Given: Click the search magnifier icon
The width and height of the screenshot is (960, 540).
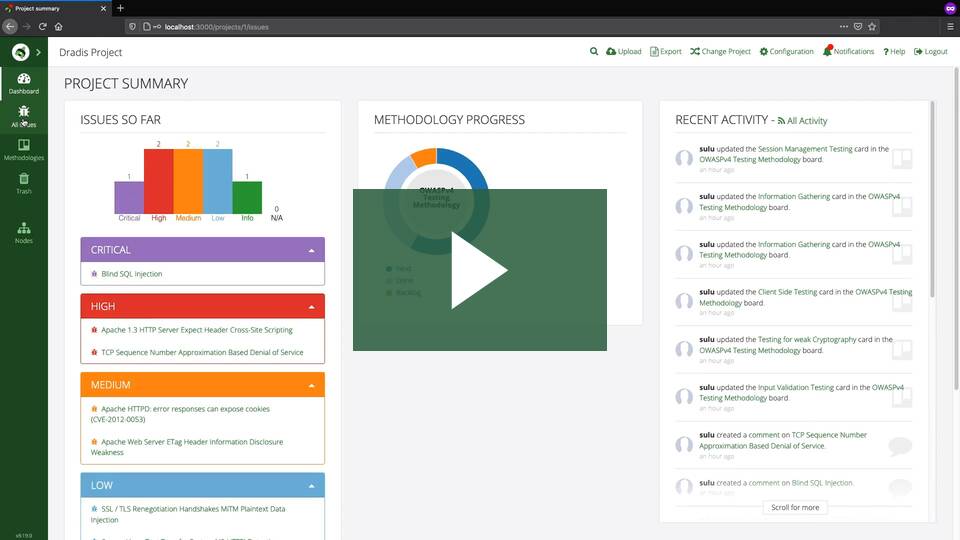Looking at the screenshot, I should pyautogui.click(x=594, y=51).
